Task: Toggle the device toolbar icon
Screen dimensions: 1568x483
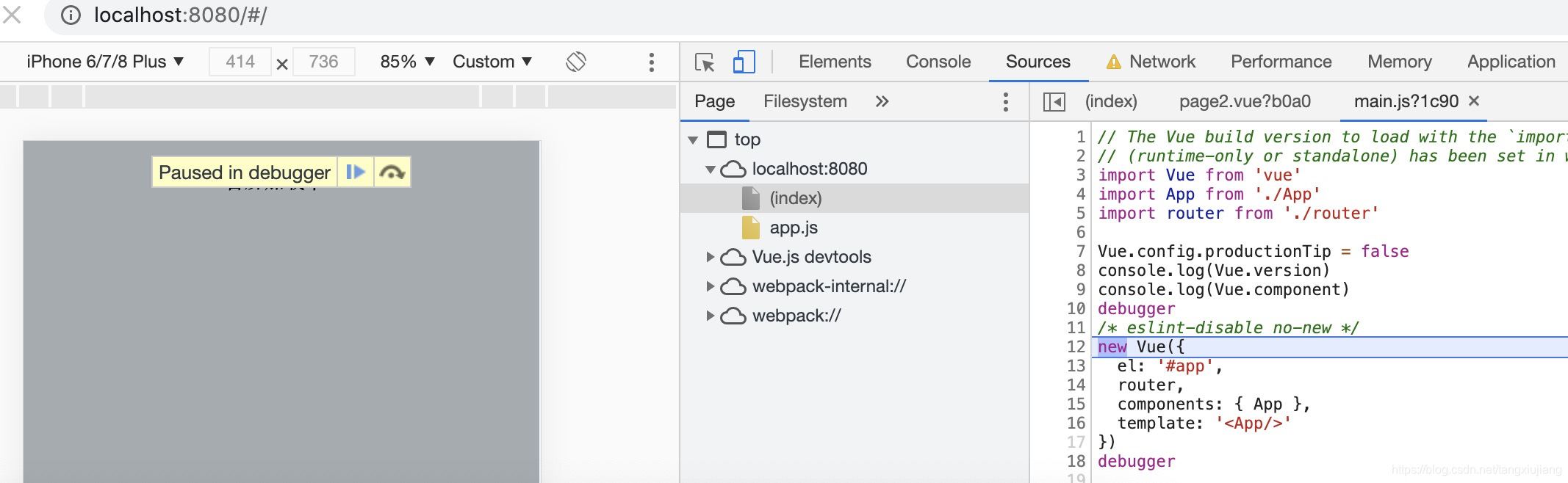Action: click(744, 62)
